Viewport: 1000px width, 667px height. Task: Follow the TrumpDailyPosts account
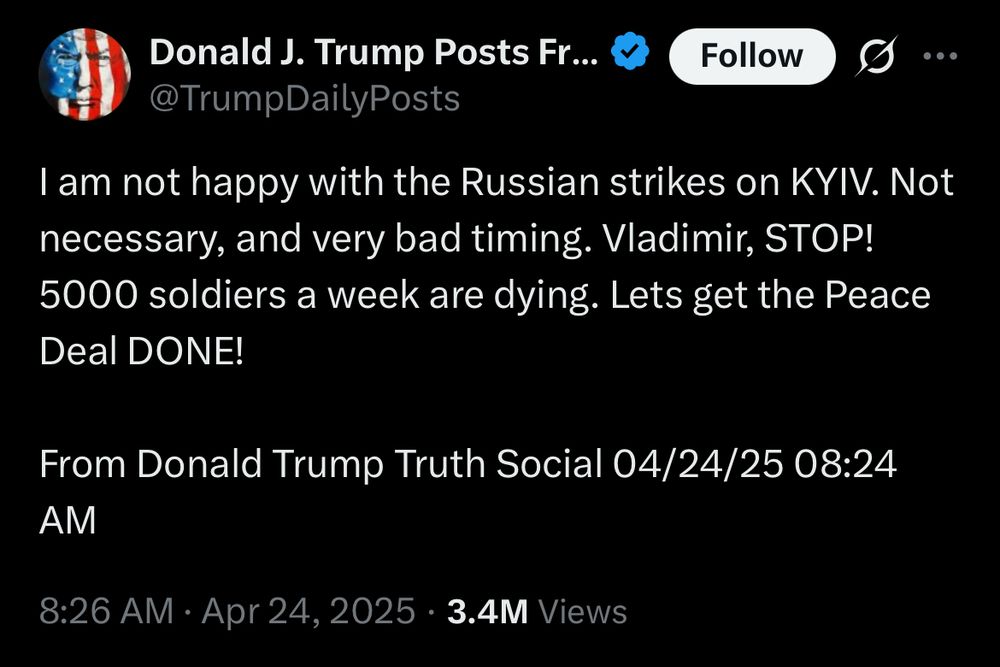click(x=752, y=56)
